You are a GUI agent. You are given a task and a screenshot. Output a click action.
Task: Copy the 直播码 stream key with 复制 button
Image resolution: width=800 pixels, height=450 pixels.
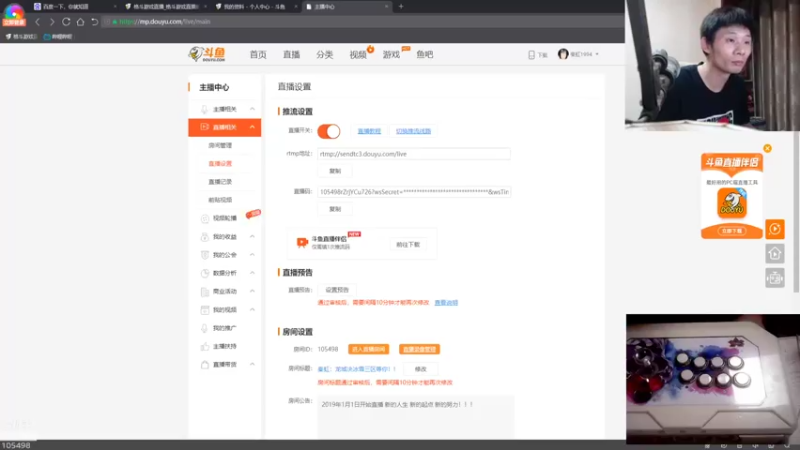tap(335, 209)
